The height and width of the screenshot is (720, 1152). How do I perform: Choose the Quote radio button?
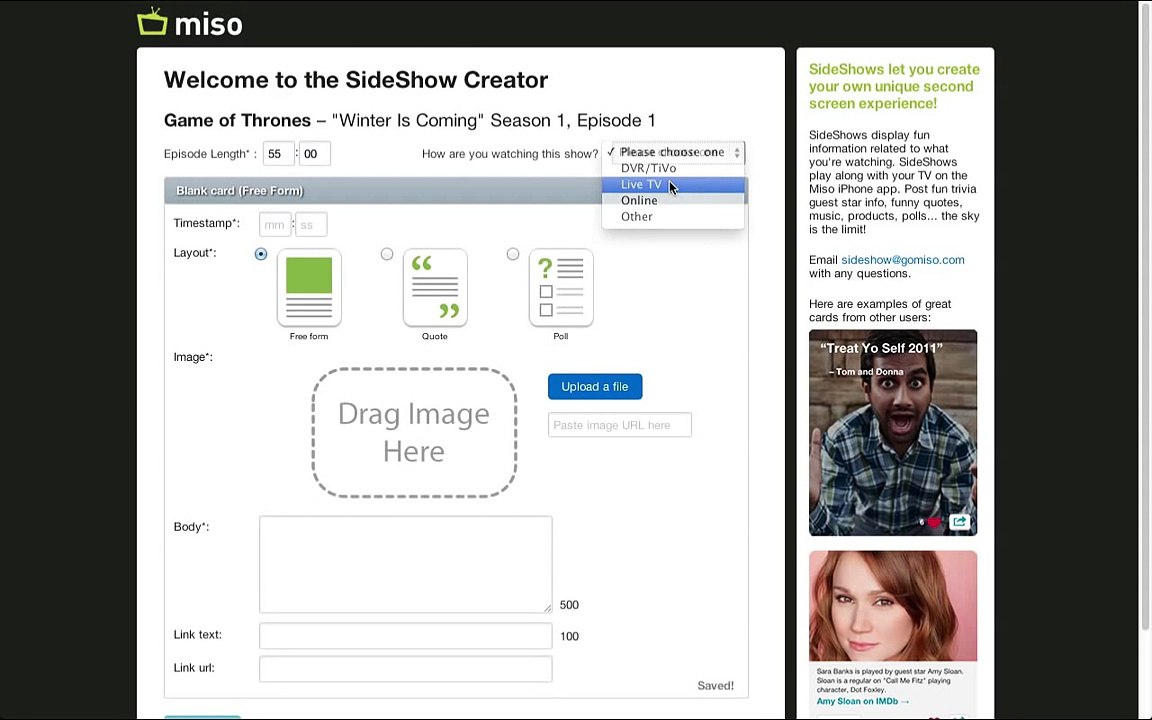387,254
